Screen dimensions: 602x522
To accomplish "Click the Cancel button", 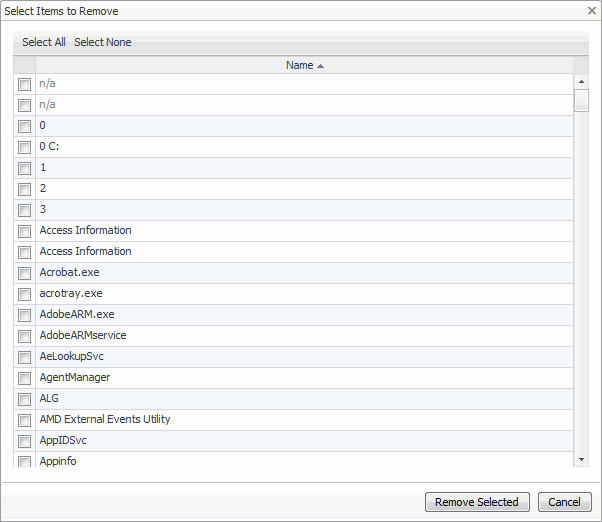I will tap(564, 502).
